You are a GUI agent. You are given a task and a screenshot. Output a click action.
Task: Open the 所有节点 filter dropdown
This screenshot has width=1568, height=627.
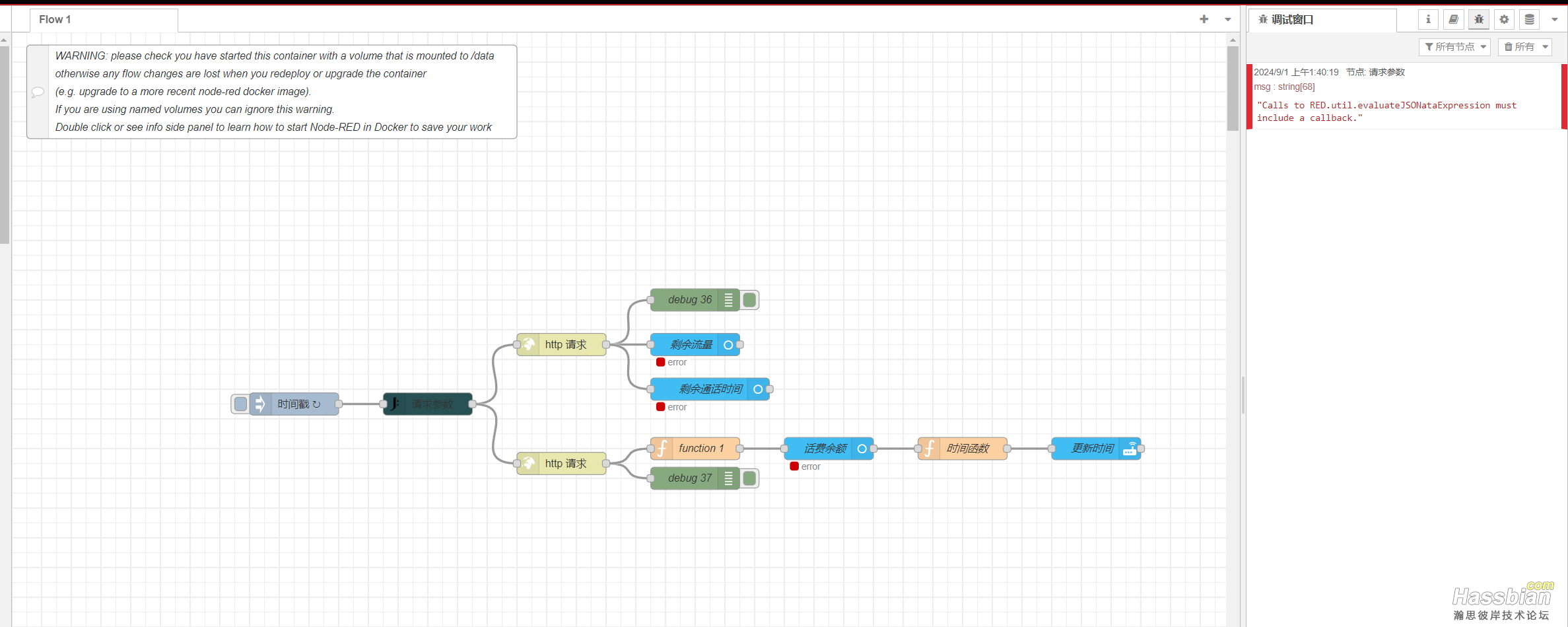(x=1454, y=47)
